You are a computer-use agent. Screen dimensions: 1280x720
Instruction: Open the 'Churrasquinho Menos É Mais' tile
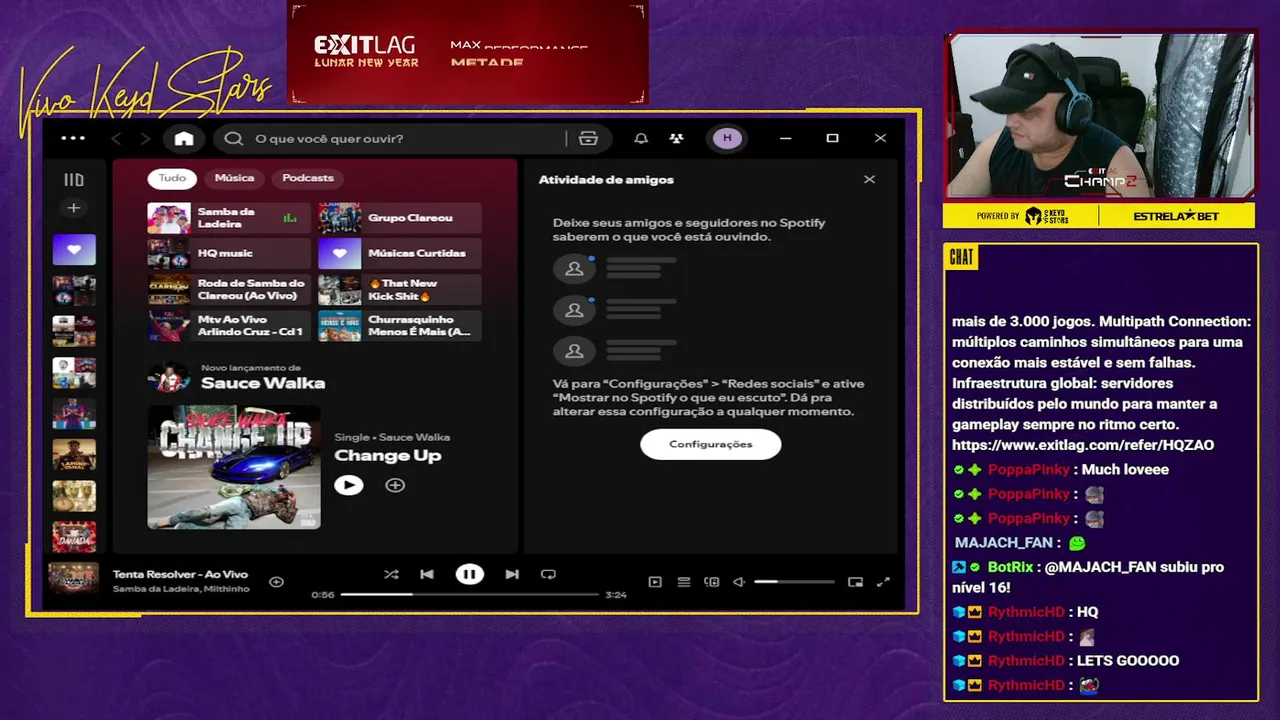coord(400,326)
